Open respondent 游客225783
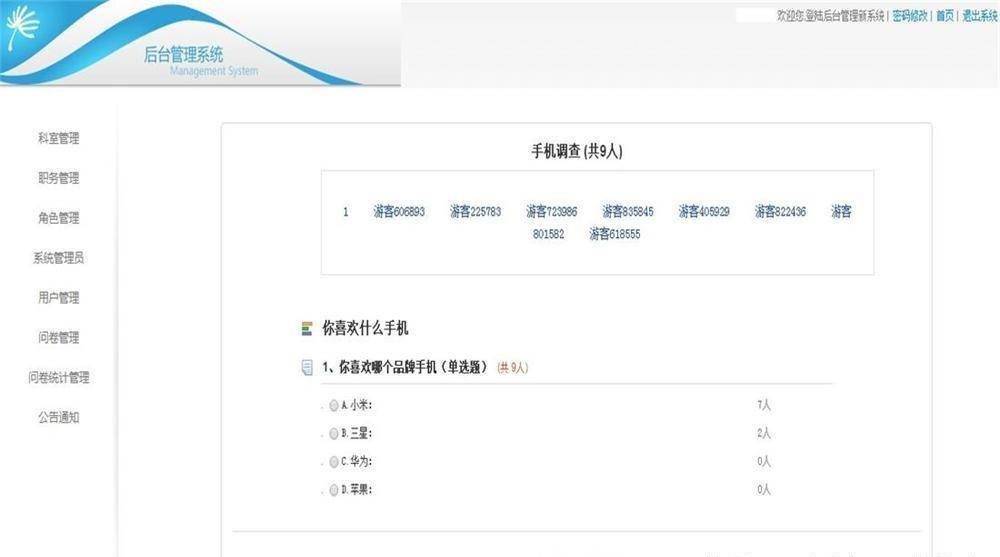This screenshot has width=1000, height=557. click(475, 211)
